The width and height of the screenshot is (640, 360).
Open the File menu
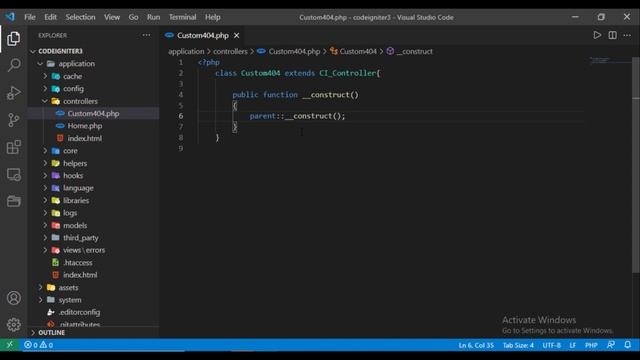coord(29,17)
